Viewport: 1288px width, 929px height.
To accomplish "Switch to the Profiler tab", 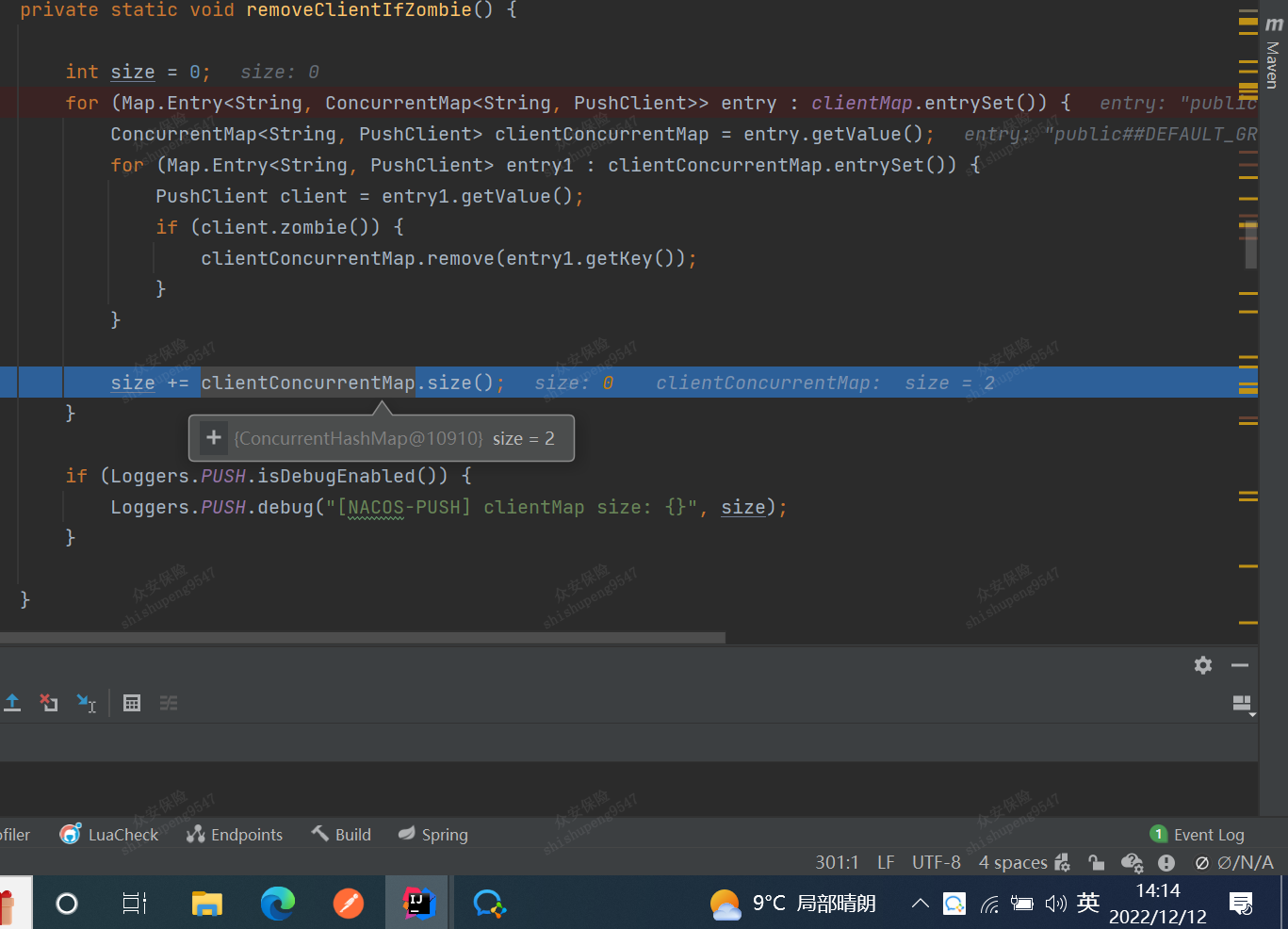I will point(14,834).
